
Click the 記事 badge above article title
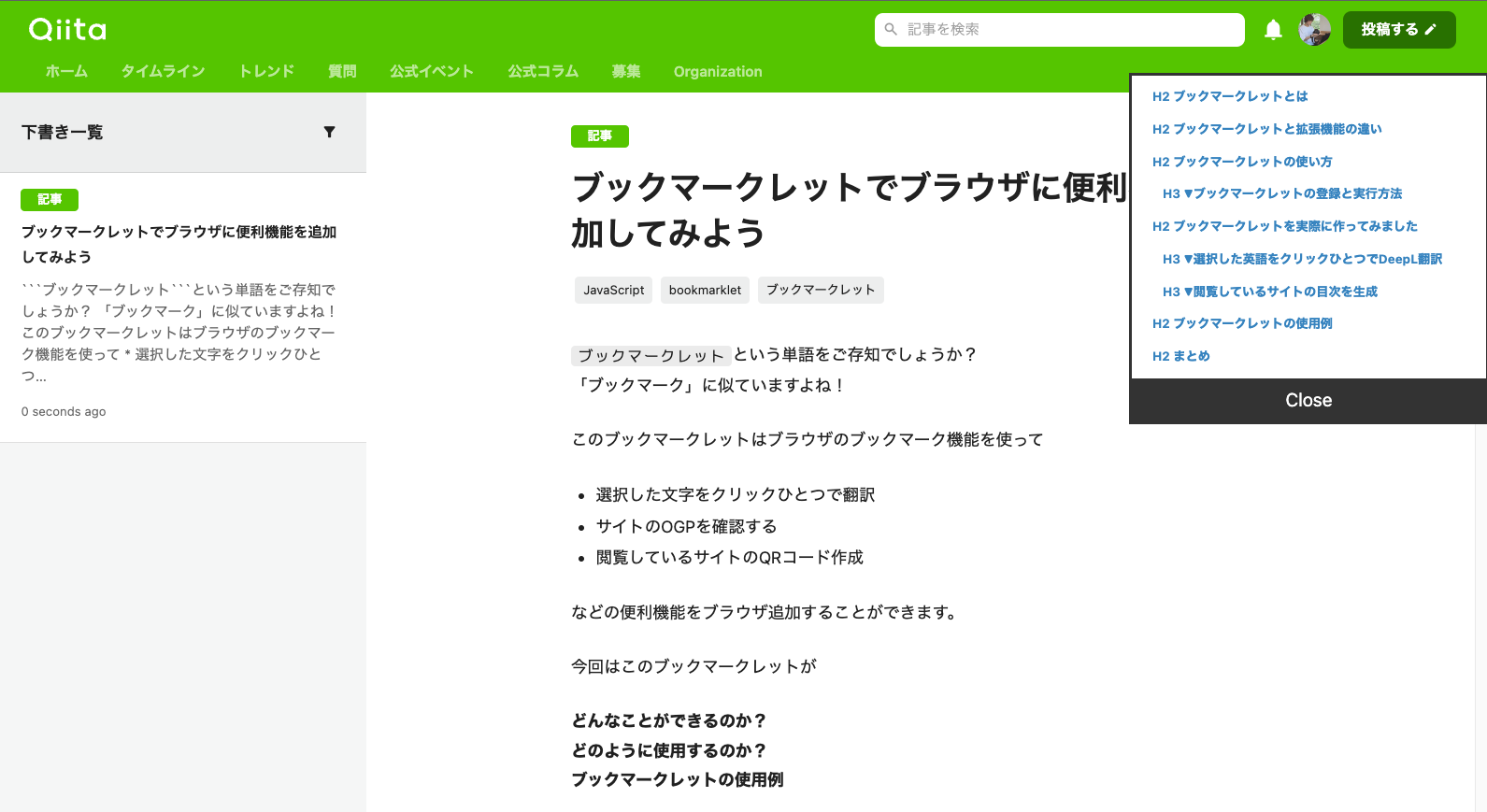coord(600,136)
